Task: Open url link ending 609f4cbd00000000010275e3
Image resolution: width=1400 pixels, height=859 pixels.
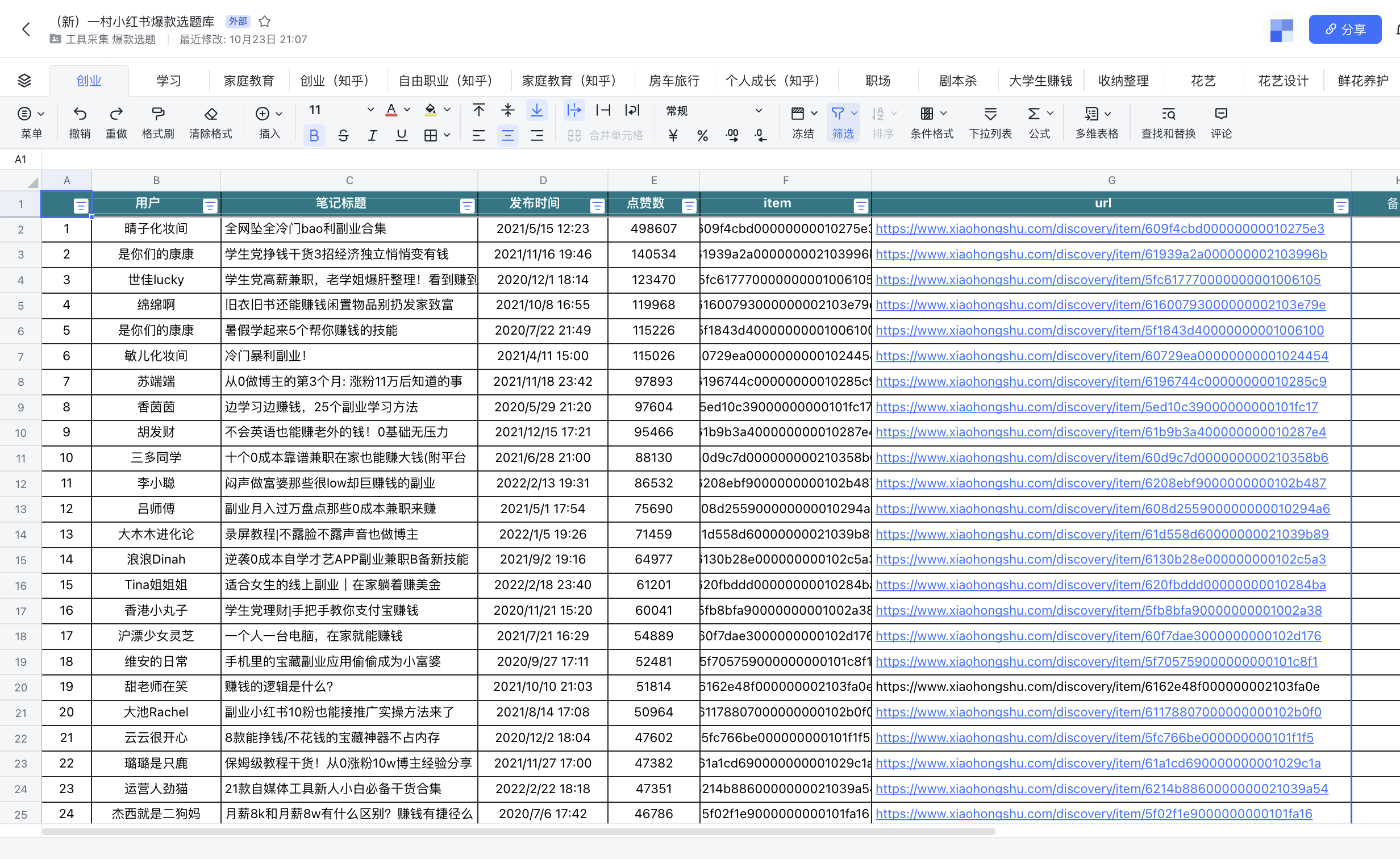Action: pyautogui.click(x=1100, y=228)
